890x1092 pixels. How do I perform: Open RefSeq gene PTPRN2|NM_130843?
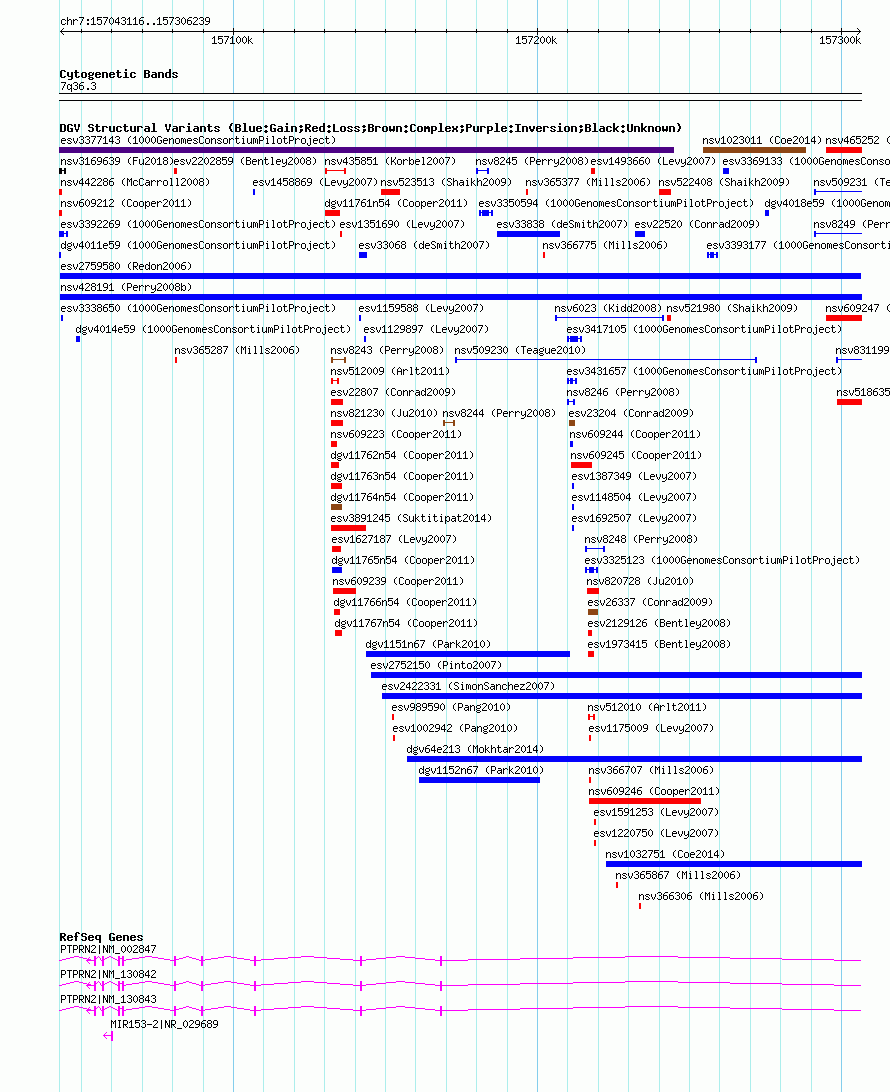pyautogui.click(x=108, y=999)
